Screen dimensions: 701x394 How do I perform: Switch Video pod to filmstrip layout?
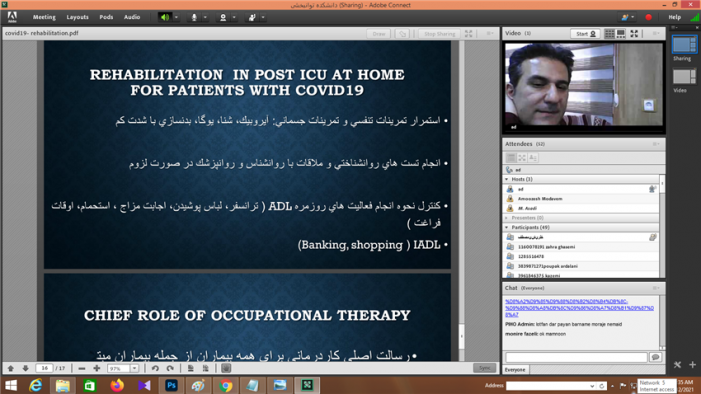point(621,34)
